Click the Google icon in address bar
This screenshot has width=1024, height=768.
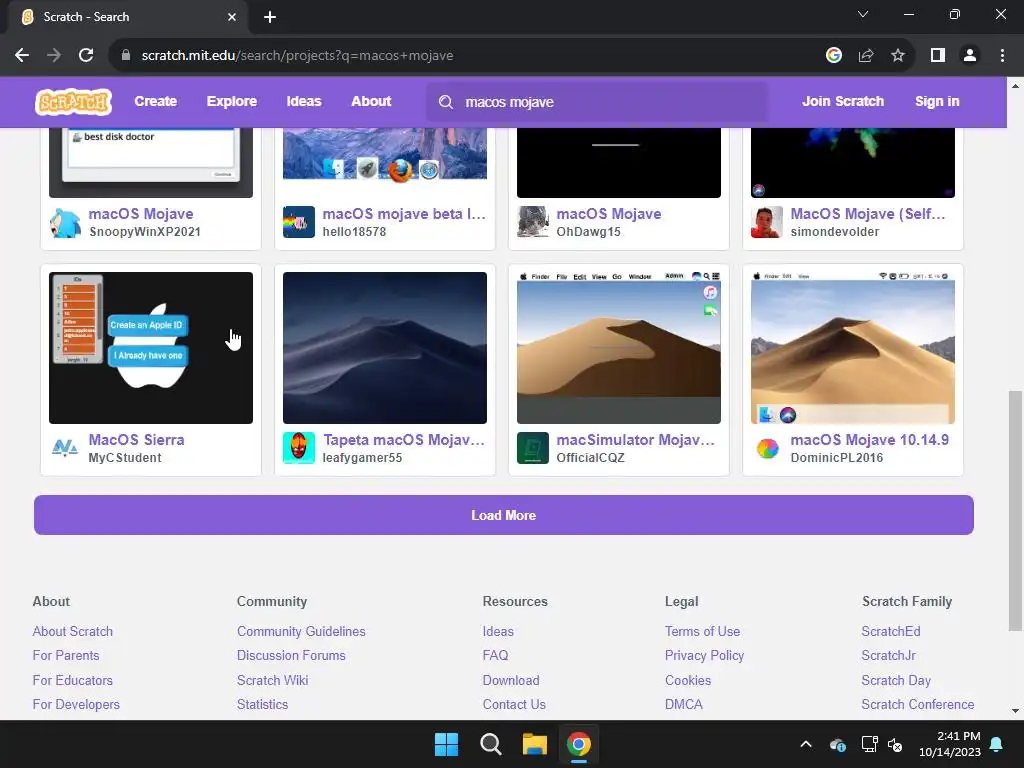(x=833, y=56)
